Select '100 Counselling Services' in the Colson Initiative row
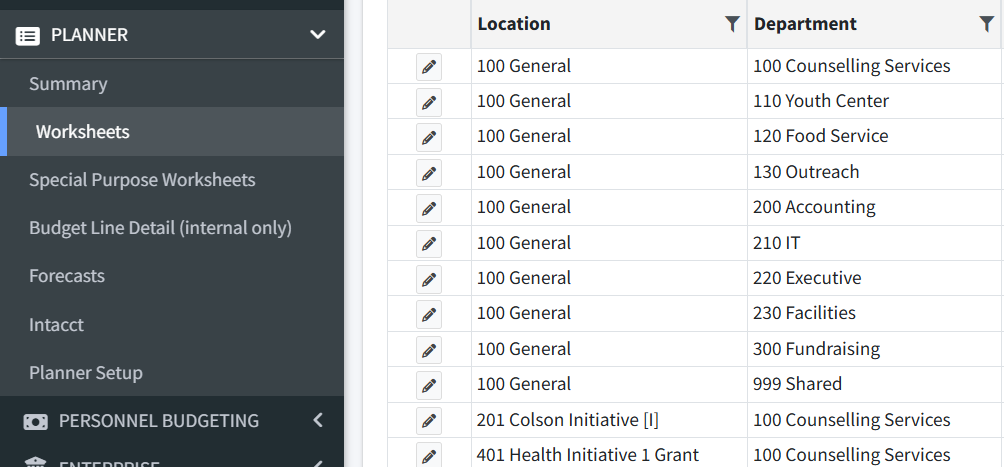This screenshot has height=467, width=1004. click(874, 420)
